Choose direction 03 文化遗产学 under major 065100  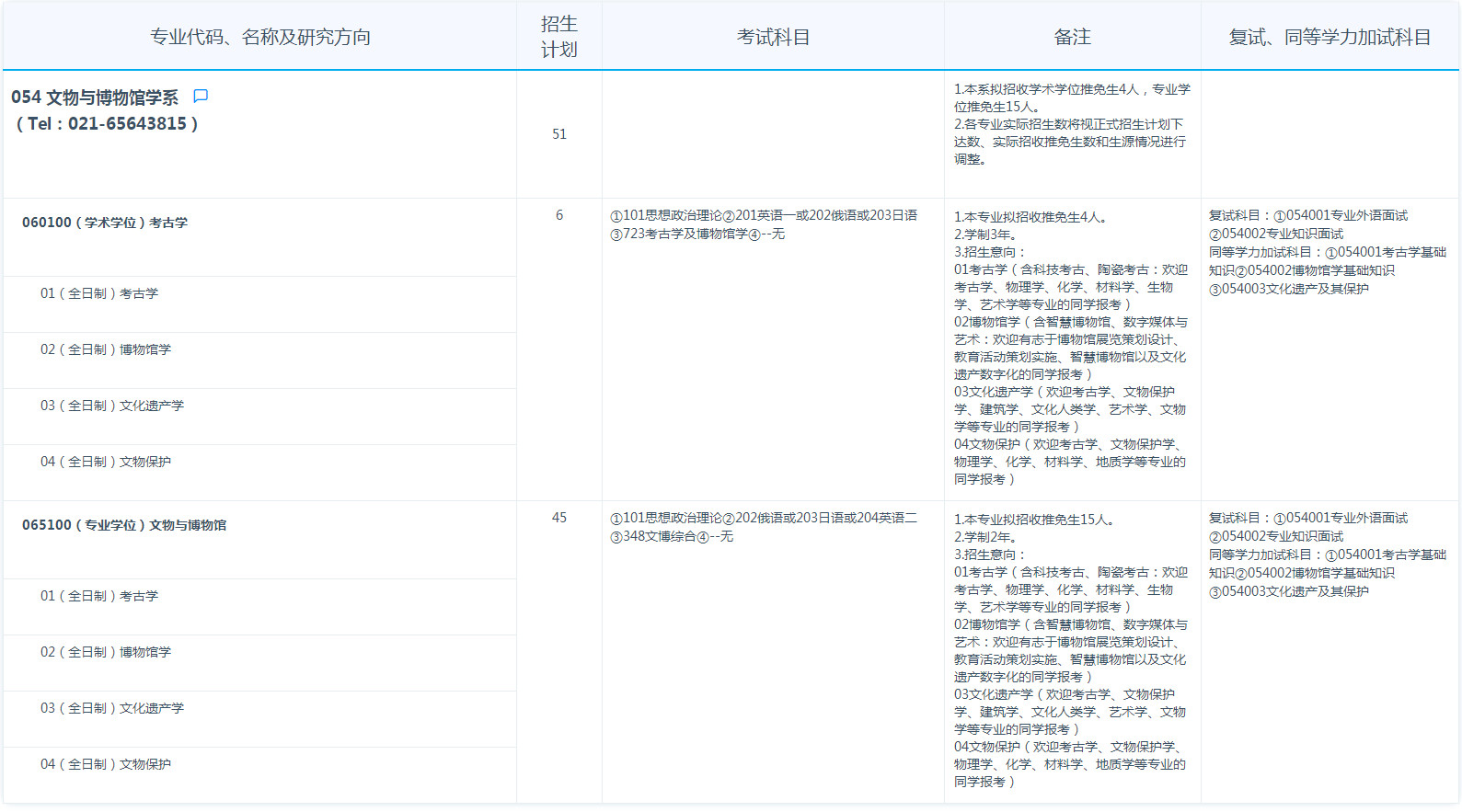coord(112,708)
